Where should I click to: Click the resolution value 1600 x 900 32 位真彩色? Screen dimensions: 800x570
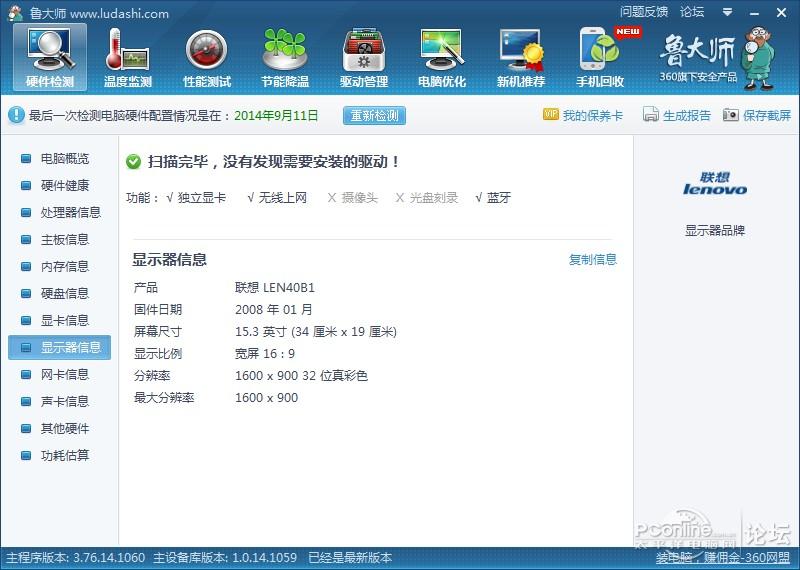(x=301, y=376)
